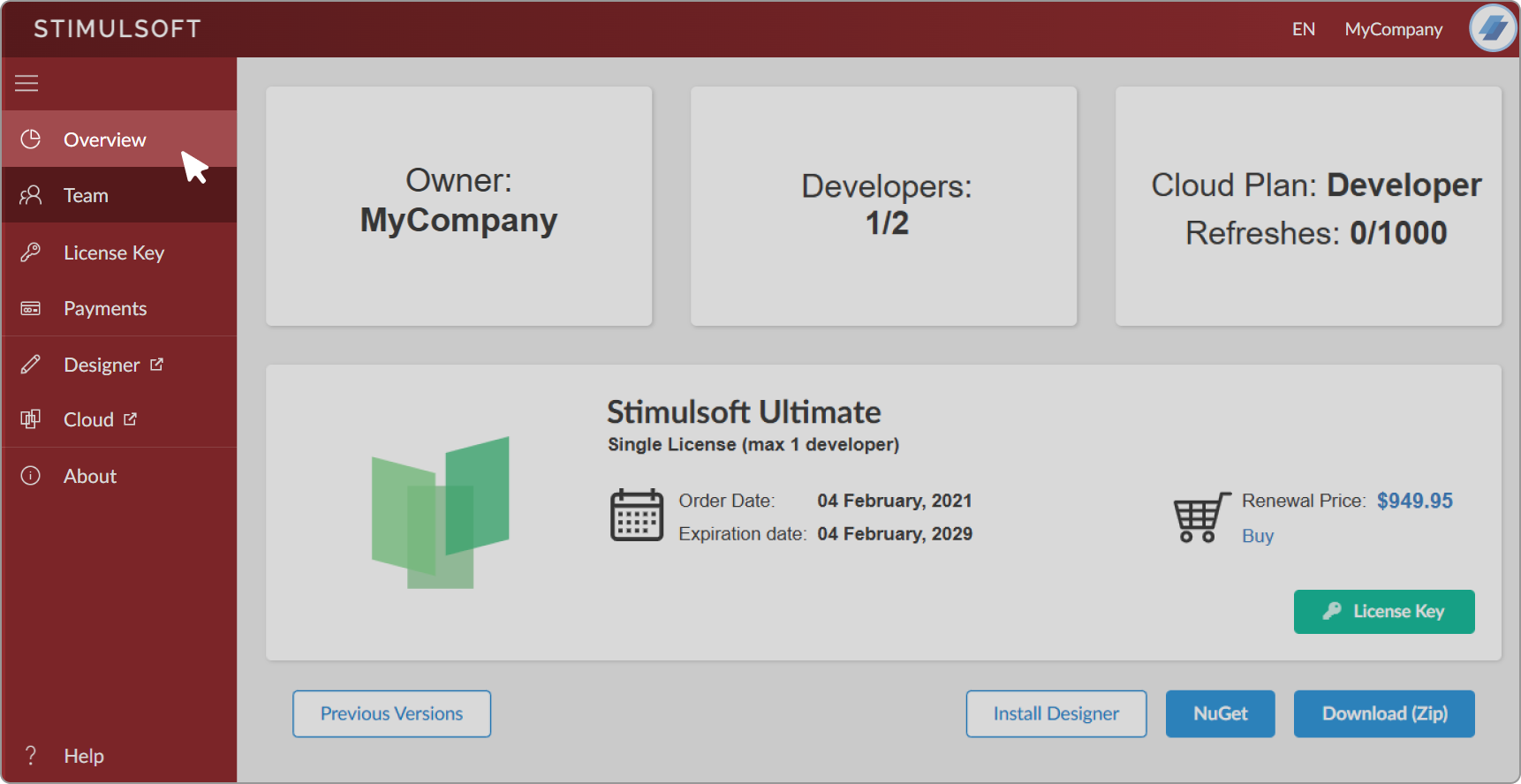Open the Overview section

pos(119,139)
